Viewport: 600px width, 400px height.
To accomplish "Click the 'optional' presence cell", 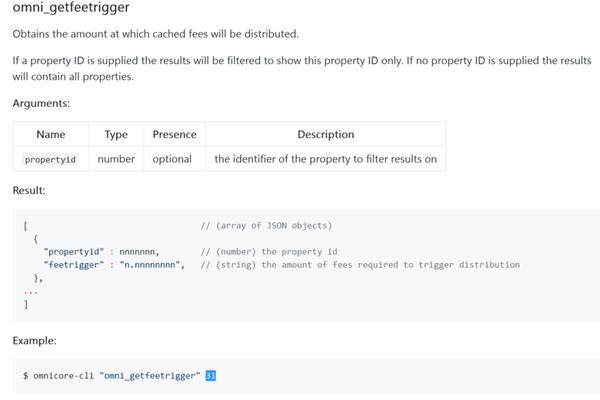I will coord(172,159).
